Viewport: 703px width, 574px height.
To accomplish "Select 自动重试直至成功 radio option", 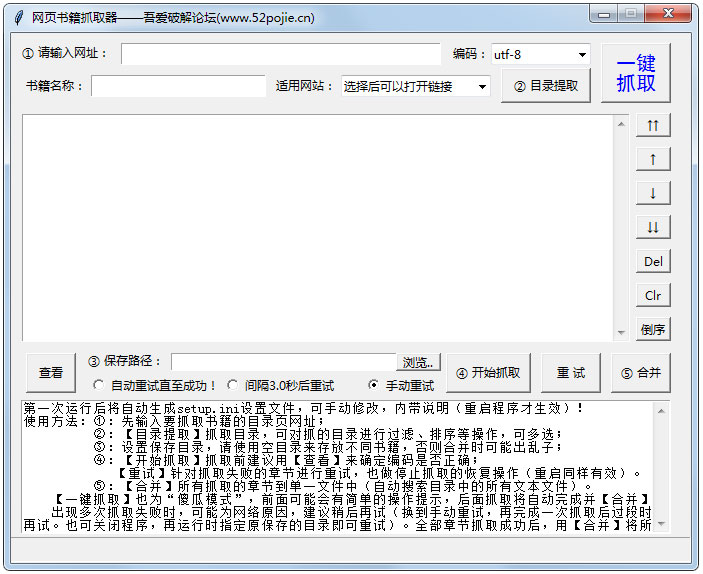I will tap(98, 385).
